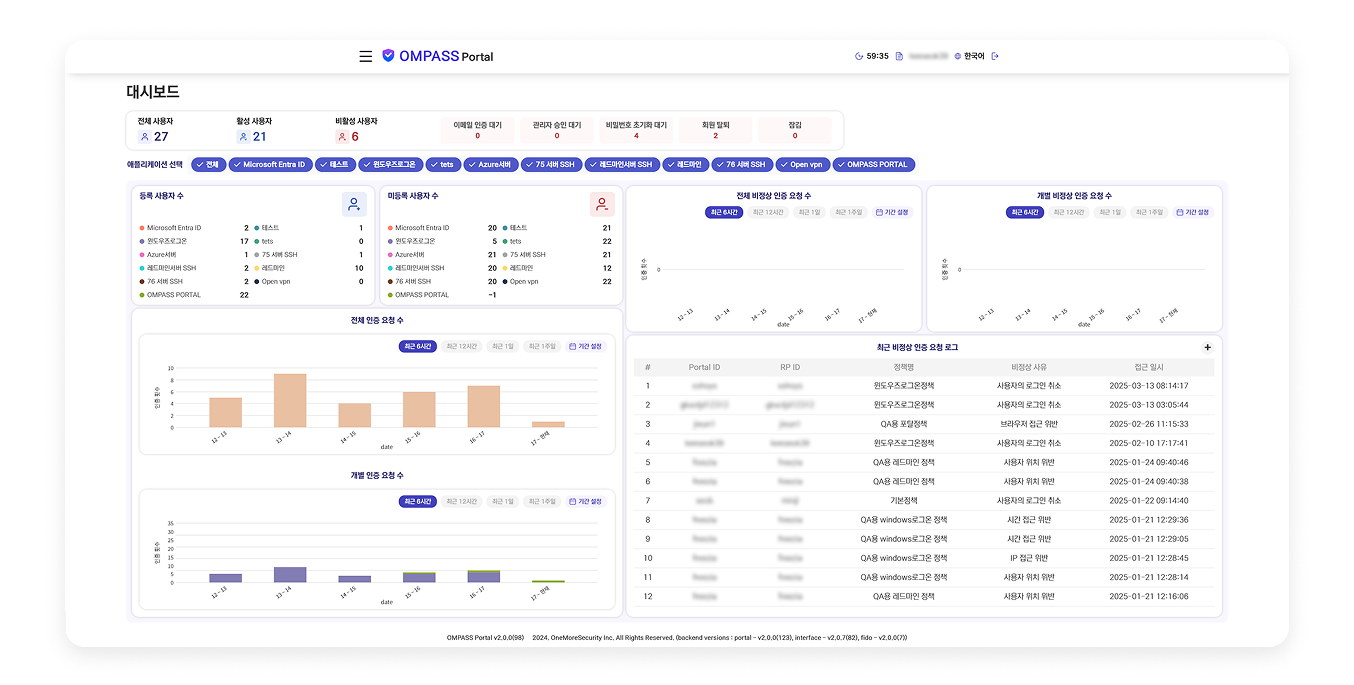Open the 한국어 language selector
Image resolution: width=1354 pixels, height=685 pixels.
tap(969, 56)
